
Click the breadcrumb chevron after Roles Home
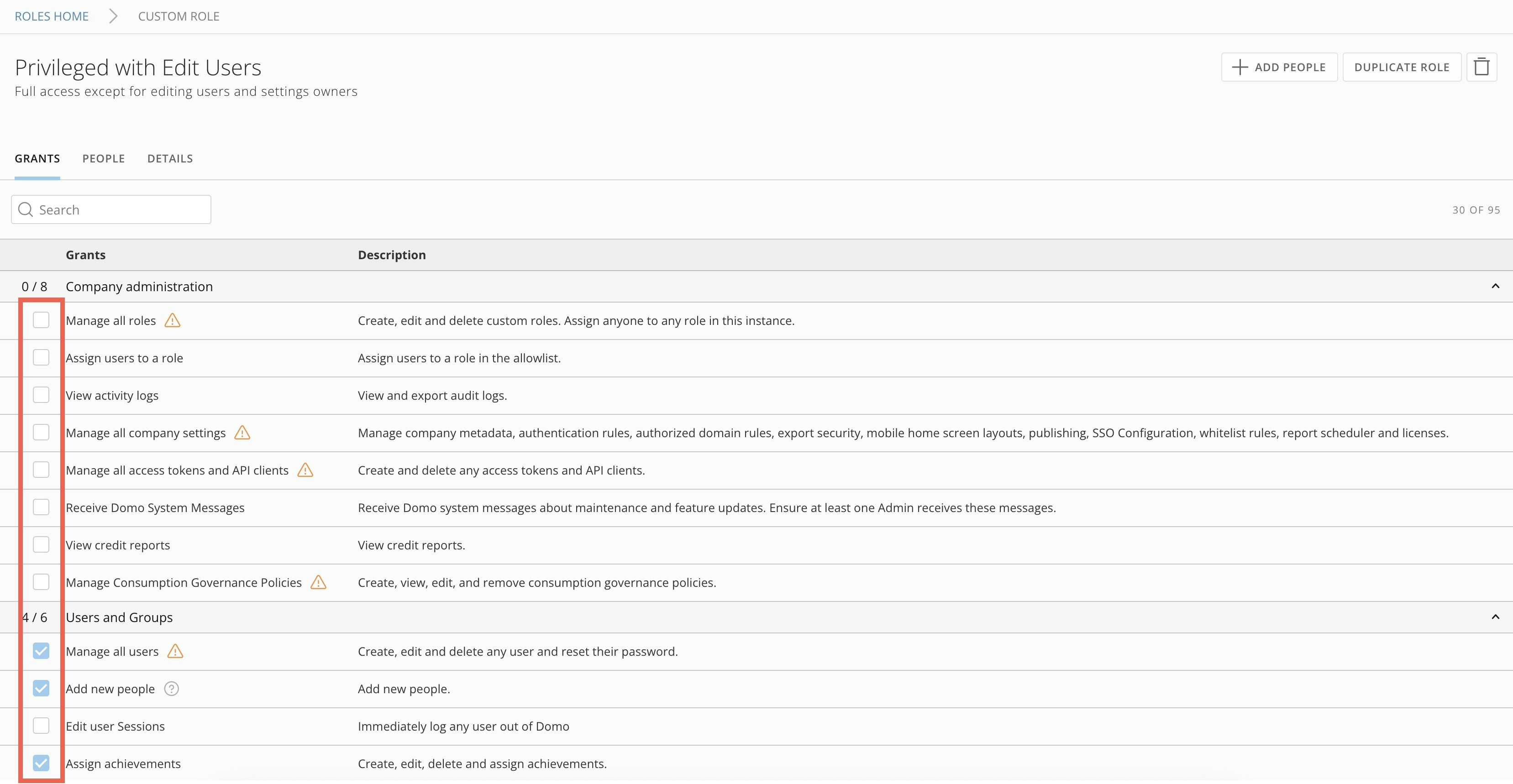click(x=113, y=16)
